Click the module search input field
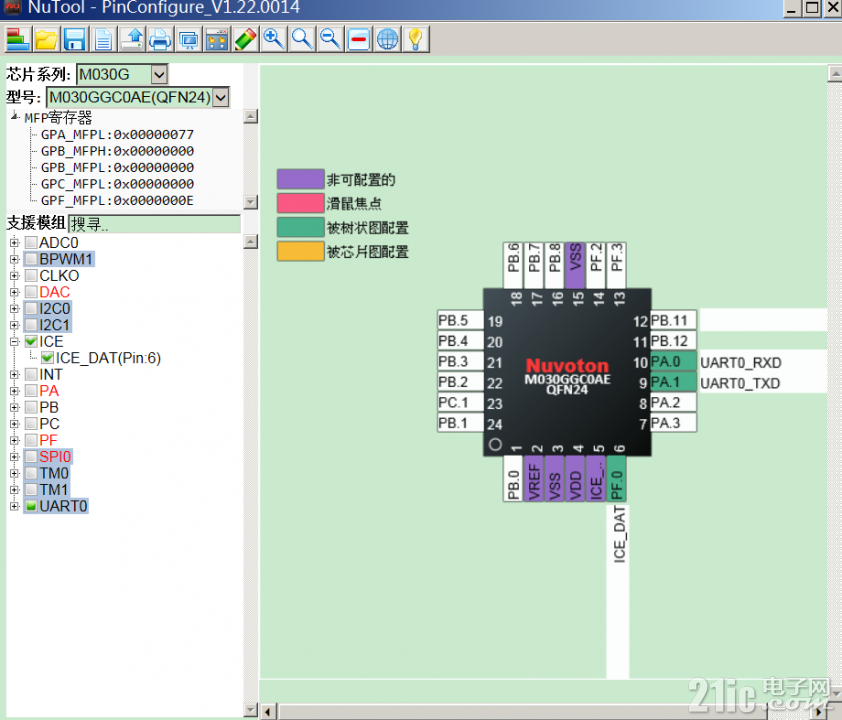Image resolution: width=842 pixels, height=720 pixels. (x=155, y=224)
